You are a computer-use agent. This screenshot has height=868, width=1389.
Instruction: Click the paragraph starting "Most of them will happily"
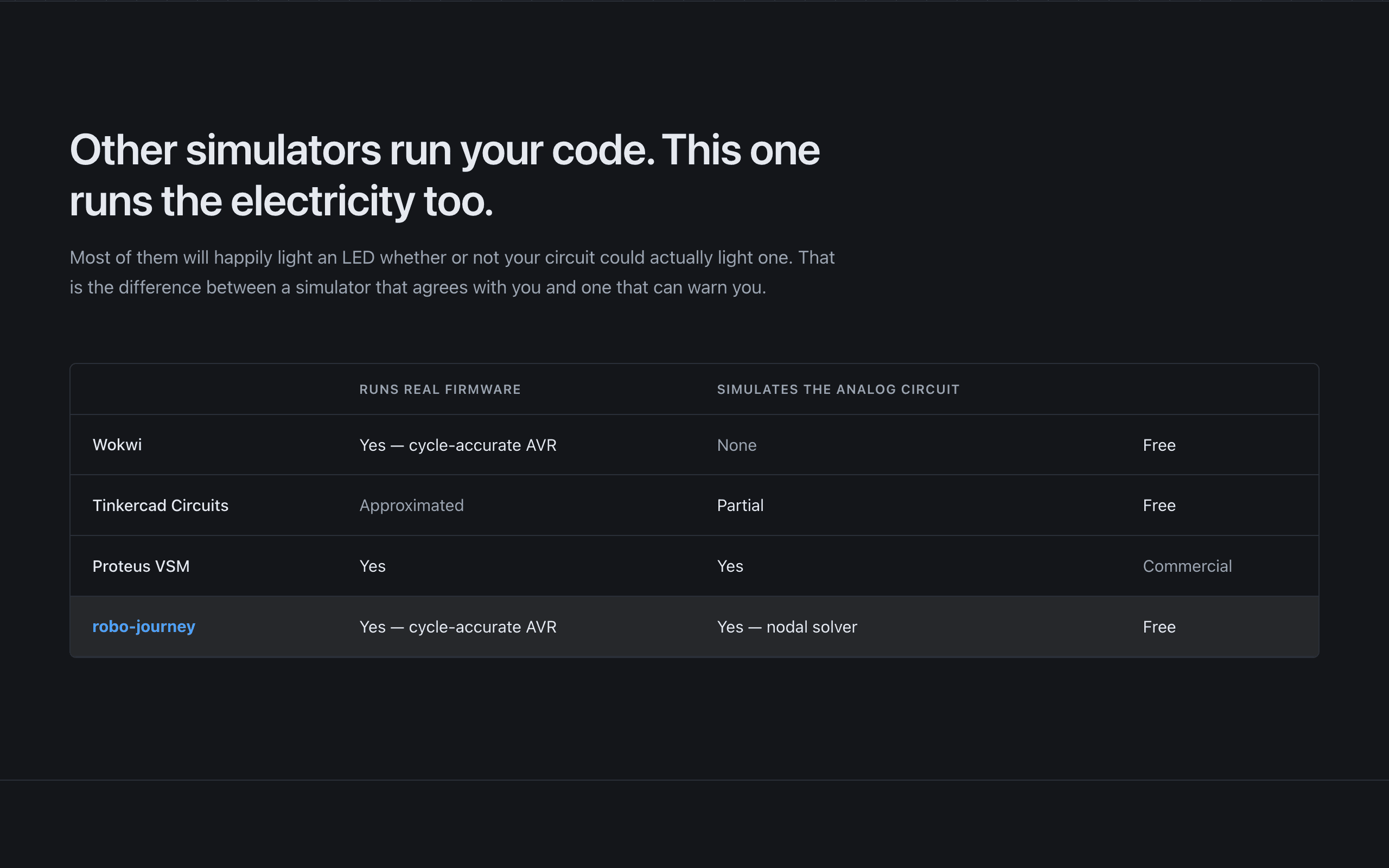[452, 272]
